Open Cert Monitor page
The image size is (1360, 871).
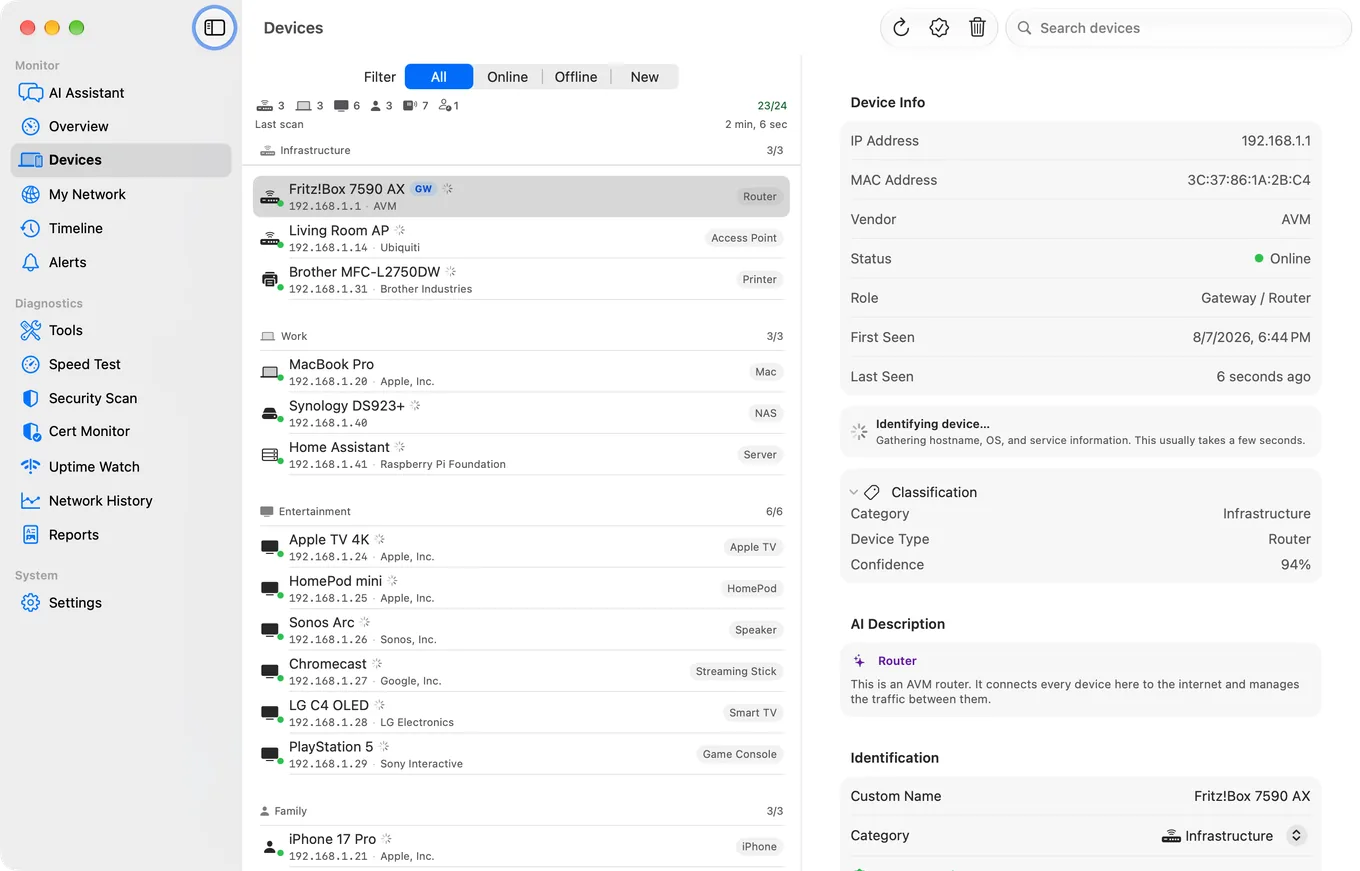click(121, 431)
